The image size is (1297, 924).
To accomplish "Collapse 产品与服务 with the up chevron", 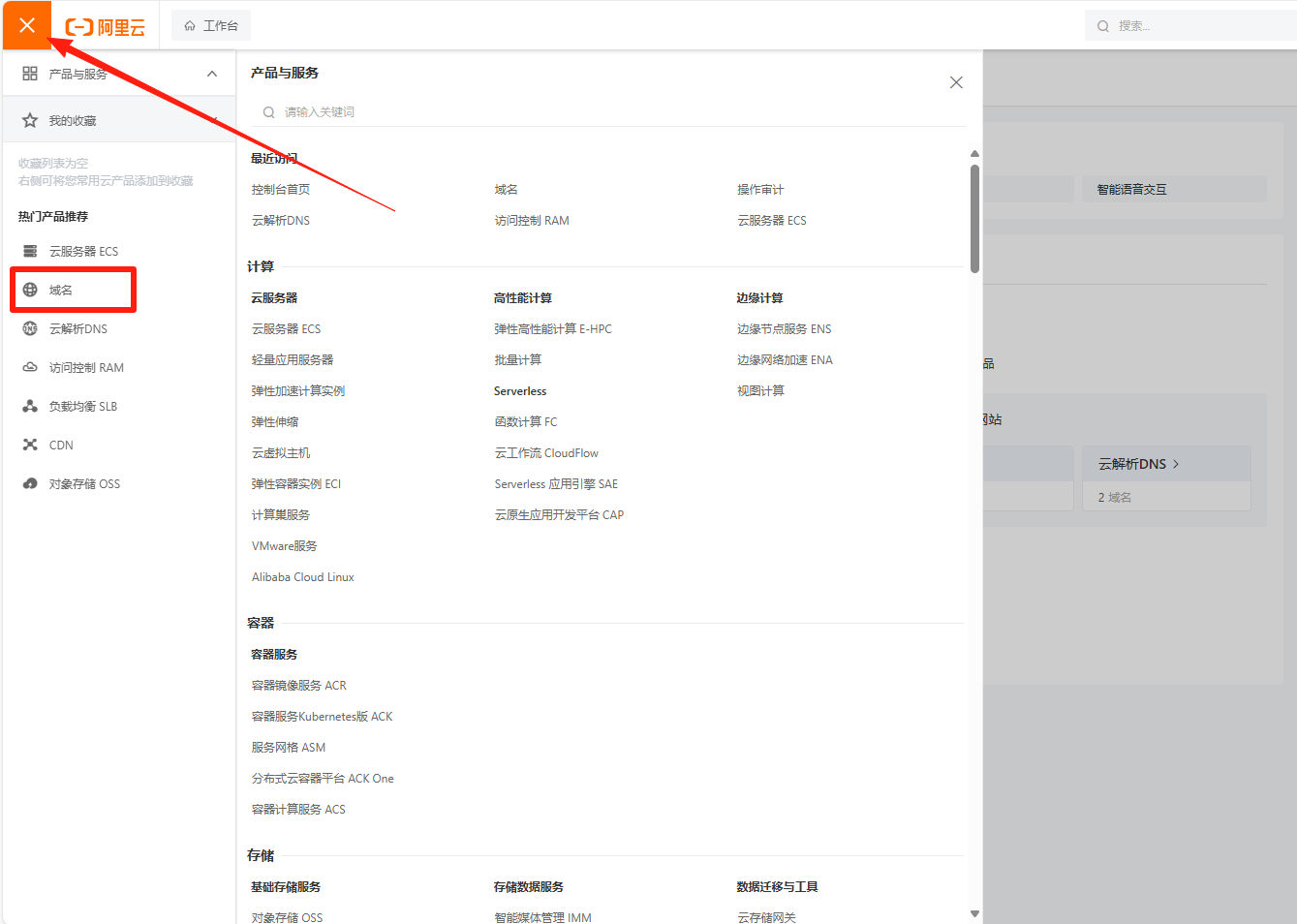I will click(x=212, y=74).
